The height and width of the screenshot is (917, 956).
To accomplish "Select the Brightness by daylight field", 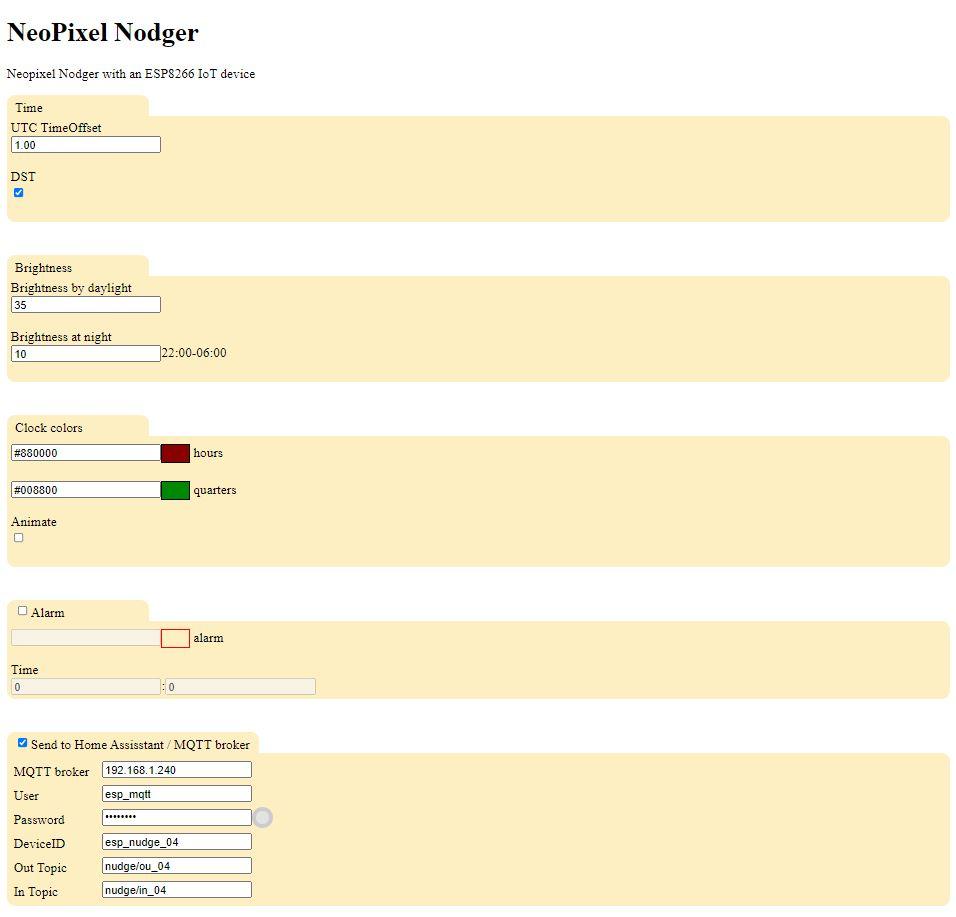I will [x=85, y=304].
